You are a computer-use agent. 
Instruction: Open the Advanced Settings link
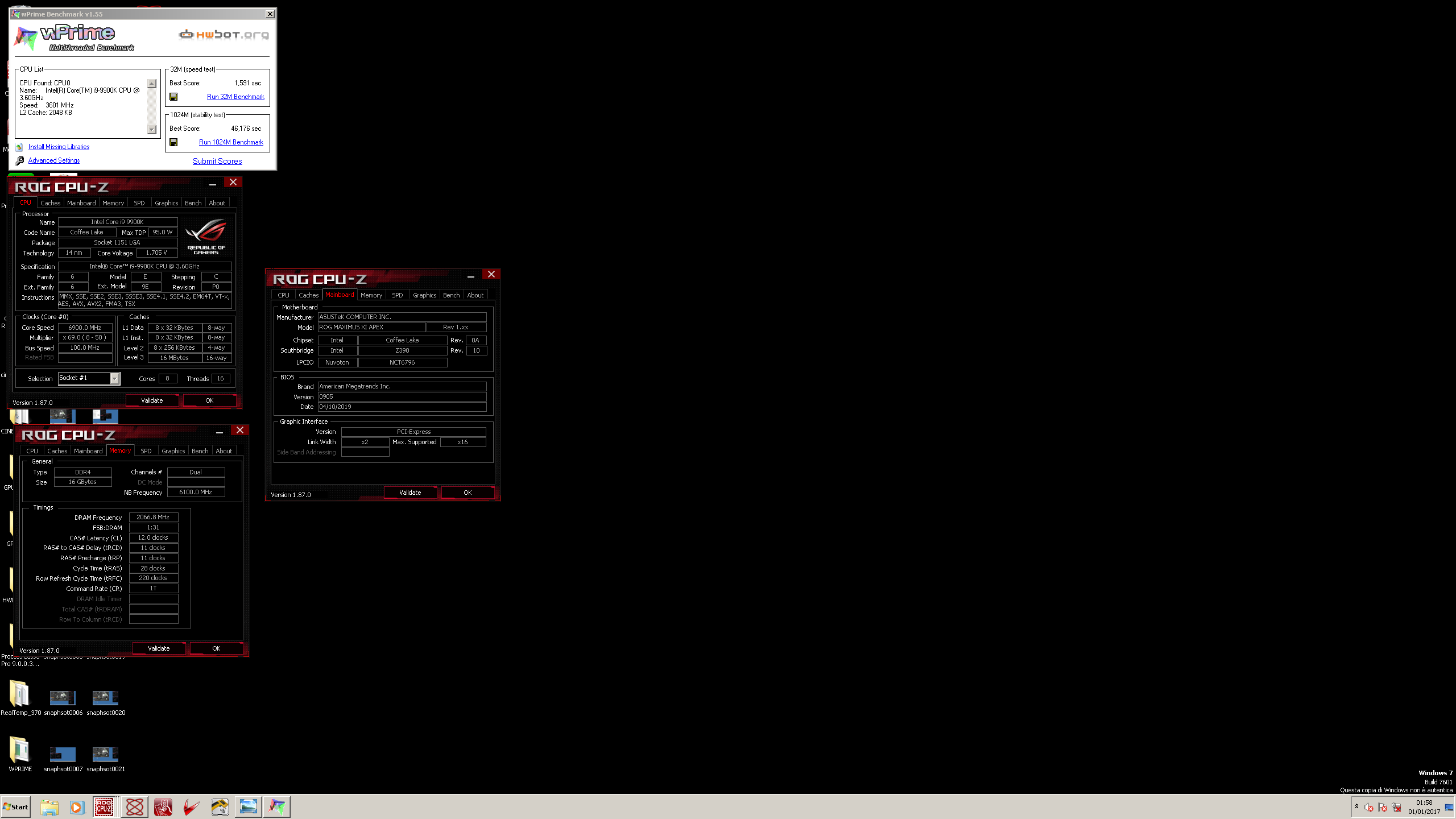54,160
